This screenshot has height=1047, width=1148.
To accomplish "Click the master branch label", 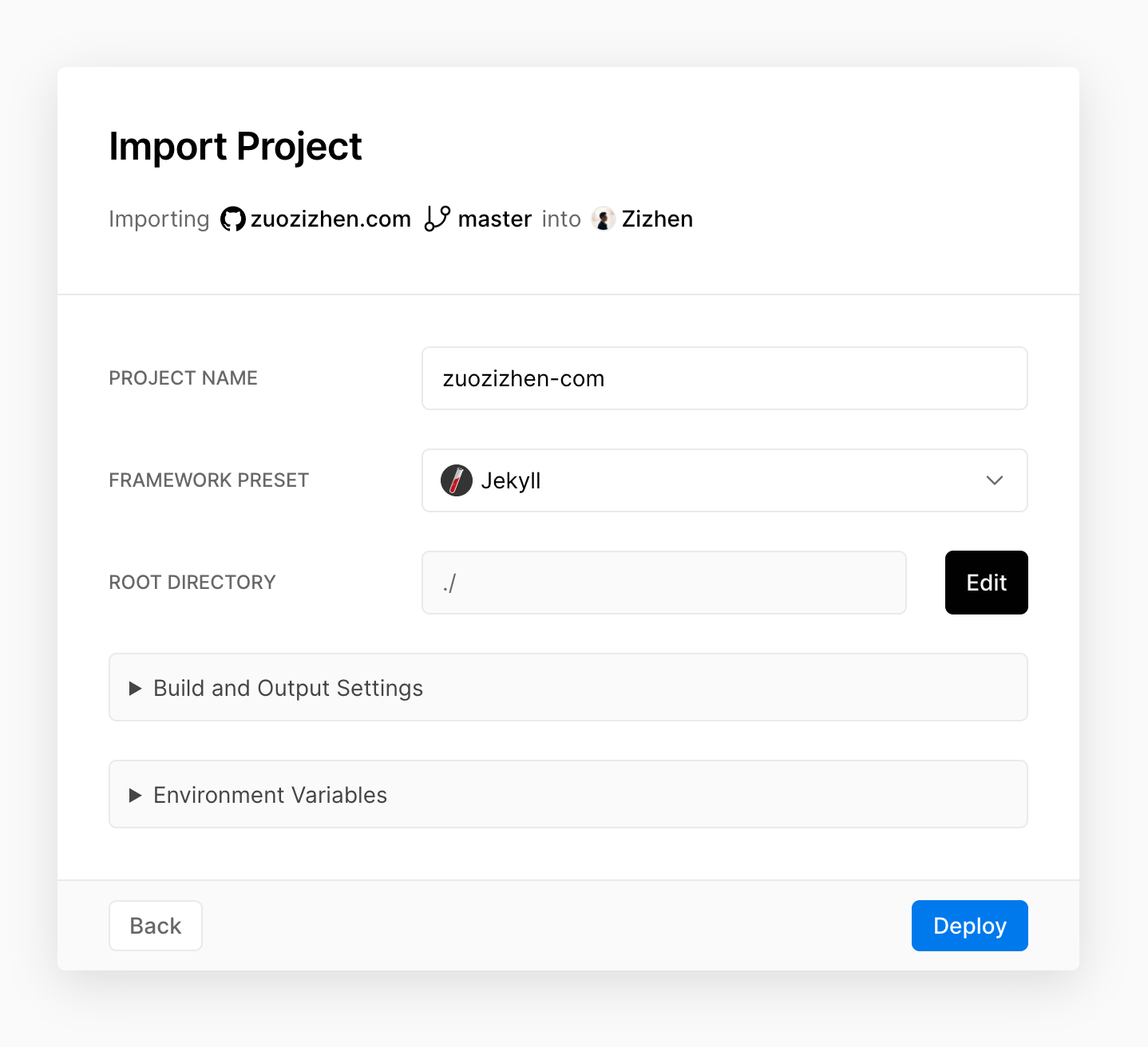I will (x=494, y=219).
